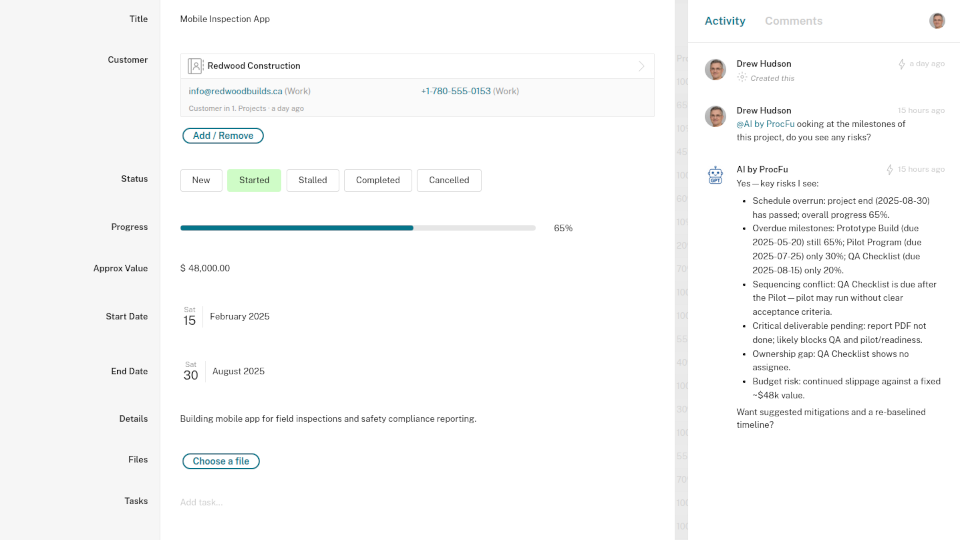The height and width of the screenshot is (540, 960).
Task: Click the Redwood Construction customer contact icon
Action: click(196, 66)
